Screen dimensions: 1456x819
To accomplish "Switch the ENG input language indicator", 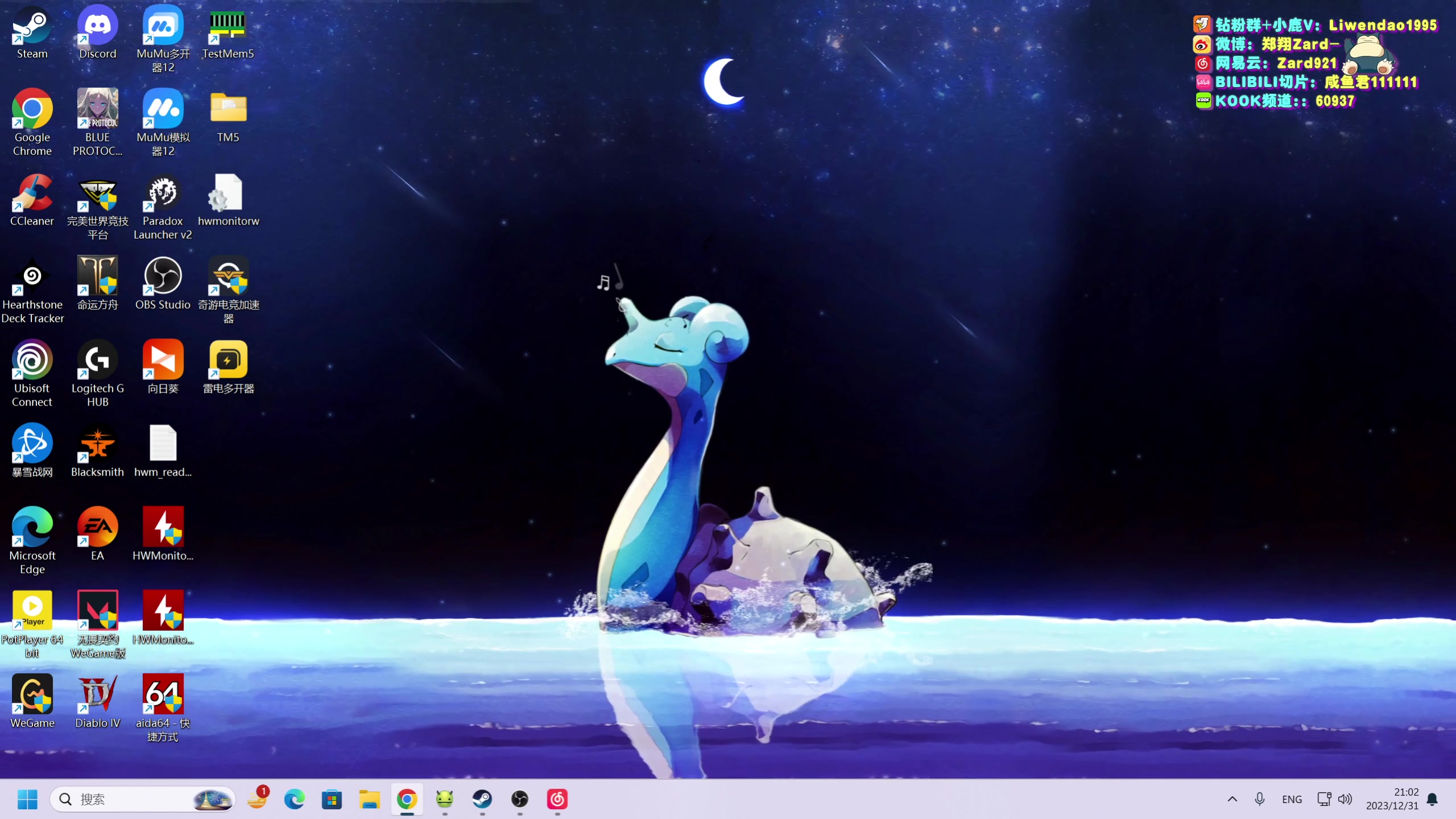I will pyautogui.click(x=1292, y=799).
